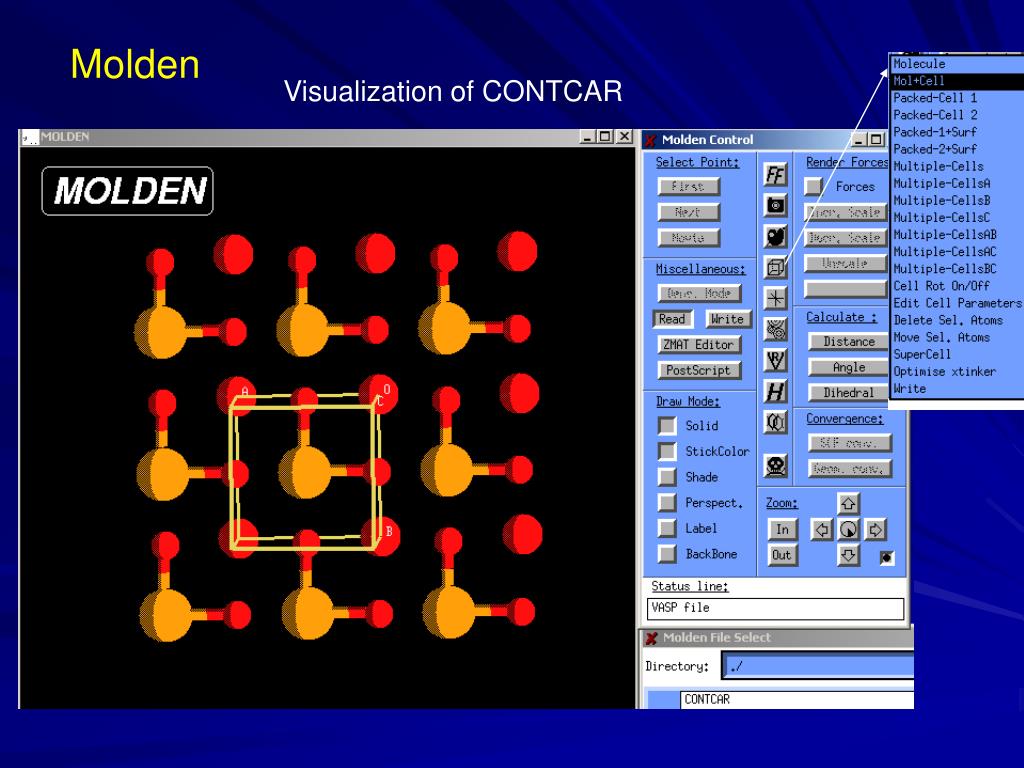
Task: Choose Multiple-CellsB menu entry
Action: pyautogui.click(x=957, y=200)
